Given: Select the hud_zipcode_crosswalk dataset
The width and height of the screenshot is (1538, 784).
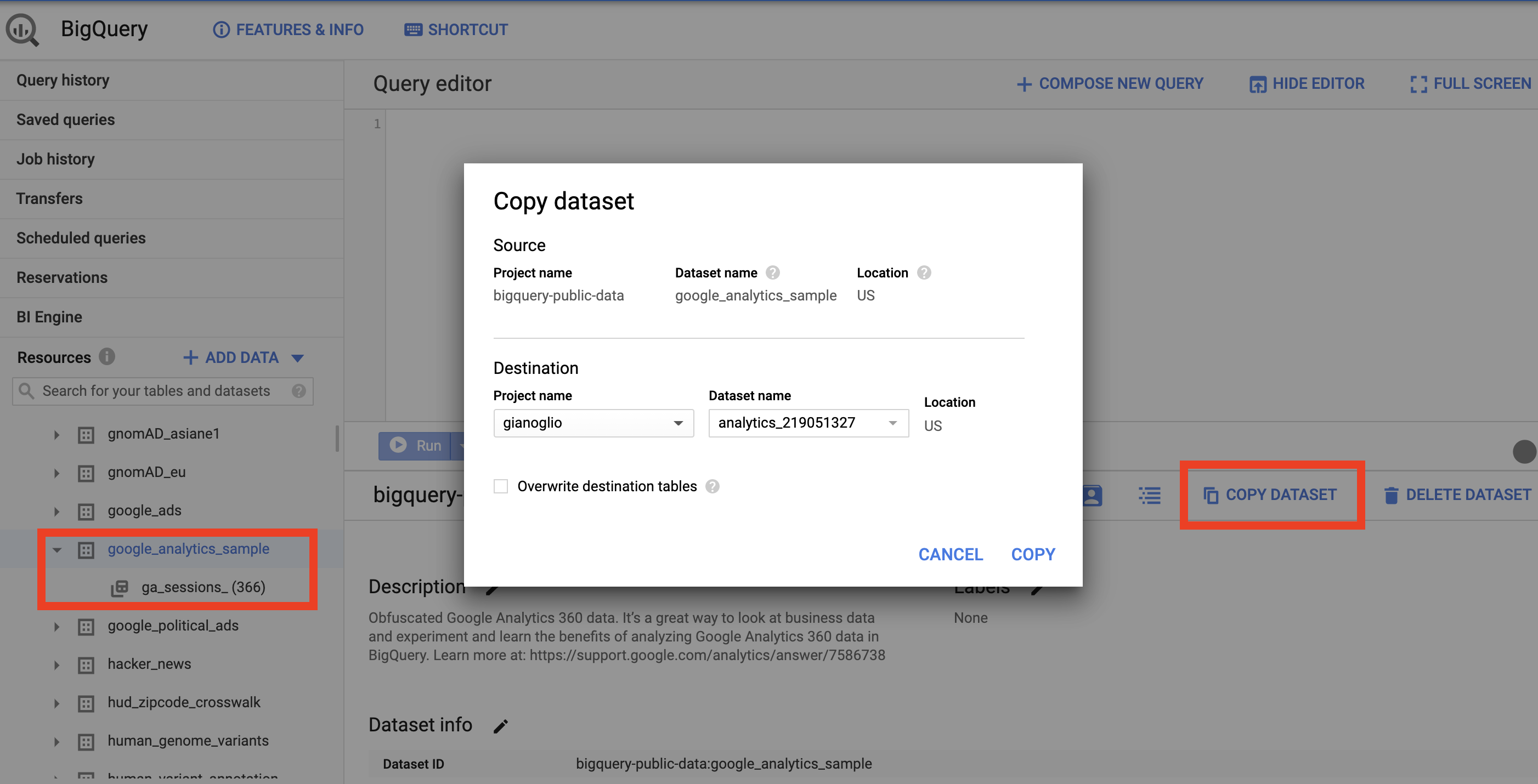Looking at the screenshot, I should click(x=184, y=702).
